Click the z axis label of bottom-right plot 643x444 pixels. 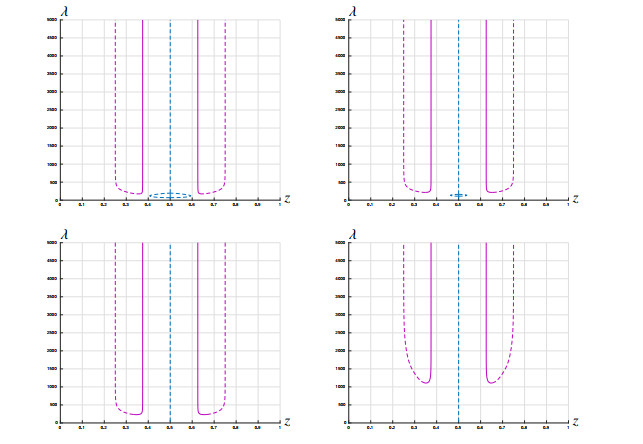575,421
